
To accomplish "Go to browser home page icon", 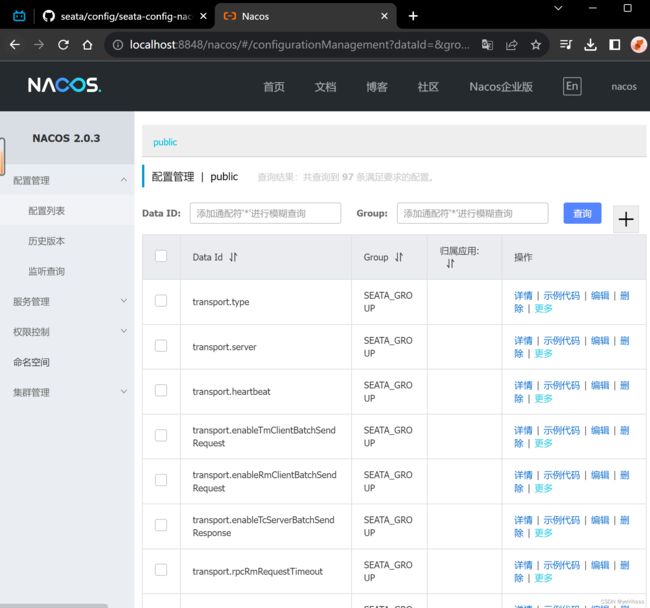I will (x=87, y=44).
